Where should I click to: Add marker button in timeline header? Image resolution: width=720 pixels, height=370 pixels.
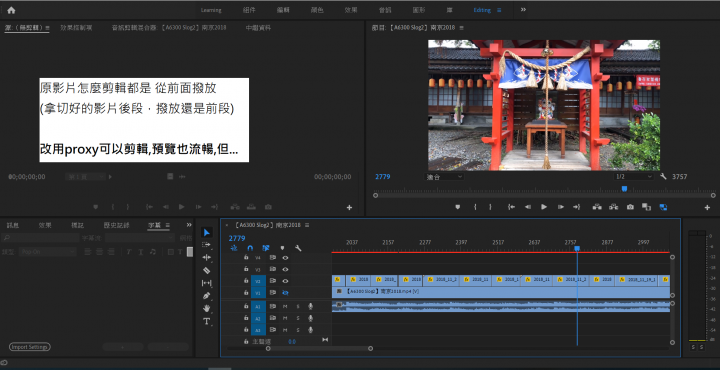282,248
